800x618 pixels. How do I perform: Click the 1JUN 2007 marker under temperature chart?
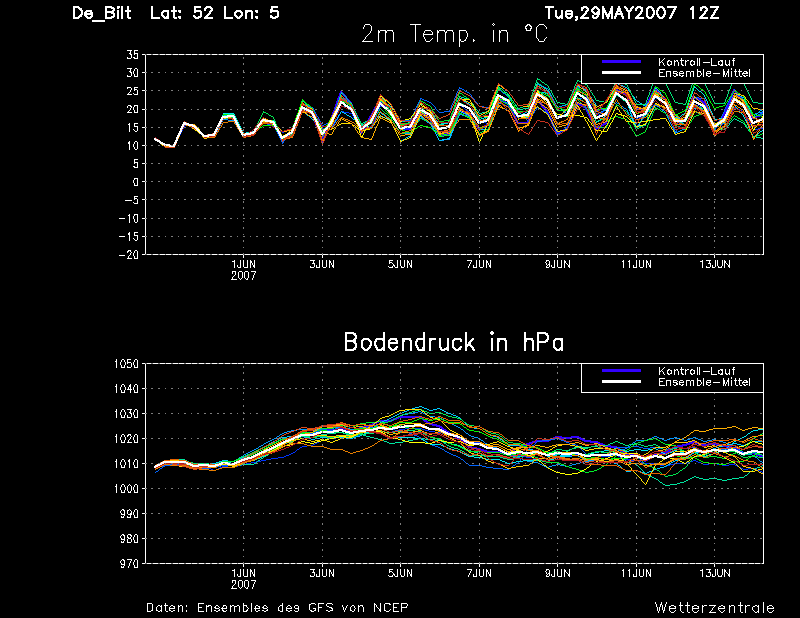(243, 269)
